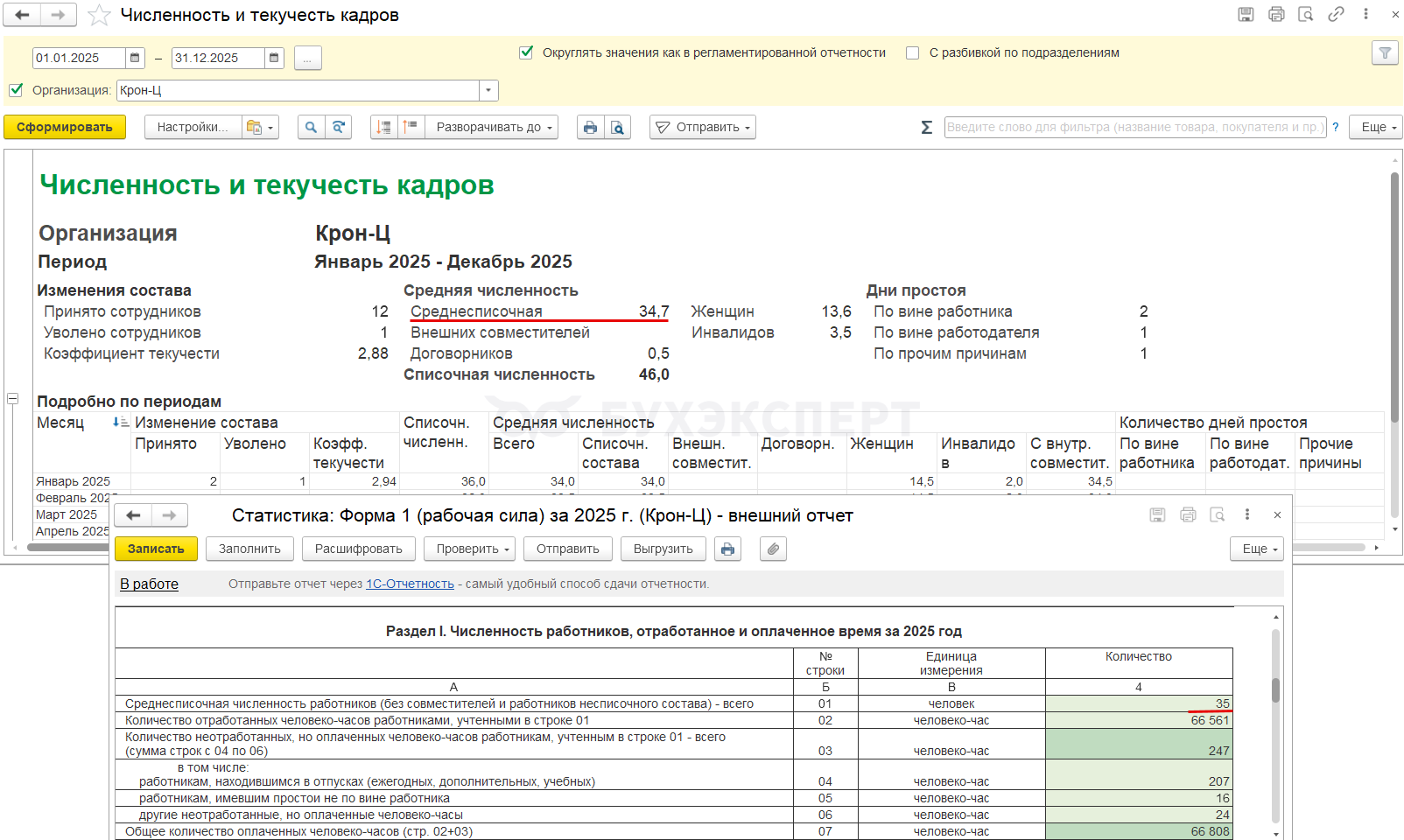Image resolution: width=1404 pixels, height=840 pixels.
Task: Get link to report via chain icon
Action: coord(1336,14)
